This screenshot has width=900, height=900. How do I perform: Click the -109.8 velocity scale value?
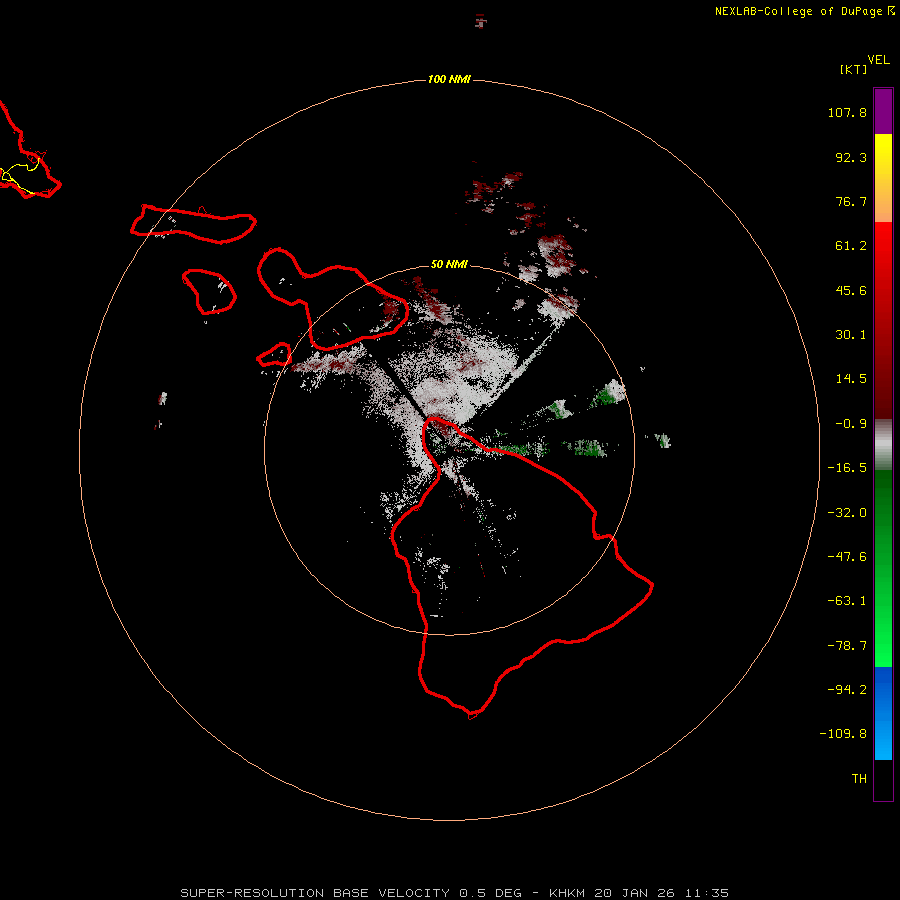(x=843, y=734)
